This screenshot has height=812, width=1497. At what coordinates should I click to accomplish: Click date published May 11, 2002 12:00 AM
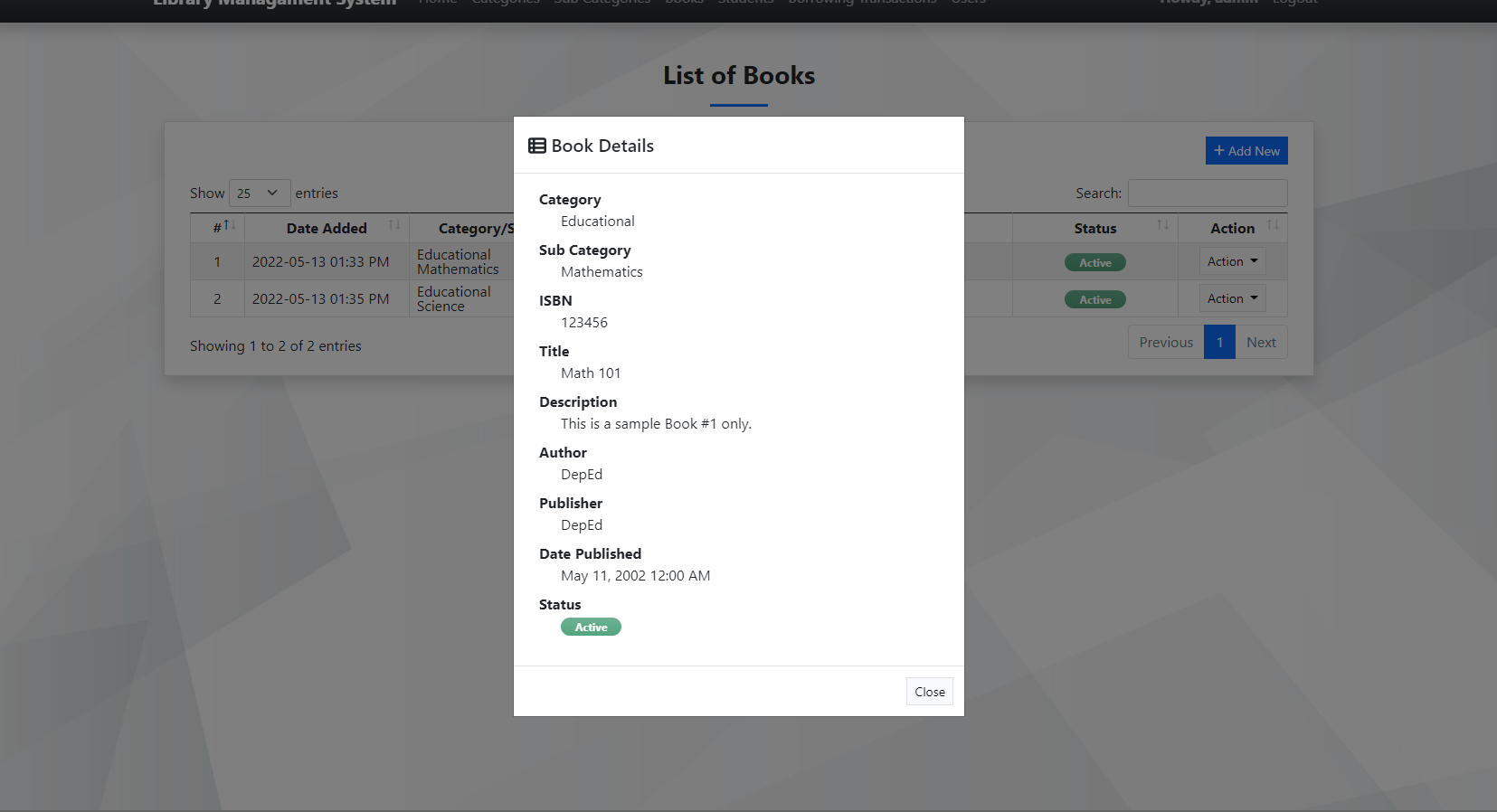635,575
